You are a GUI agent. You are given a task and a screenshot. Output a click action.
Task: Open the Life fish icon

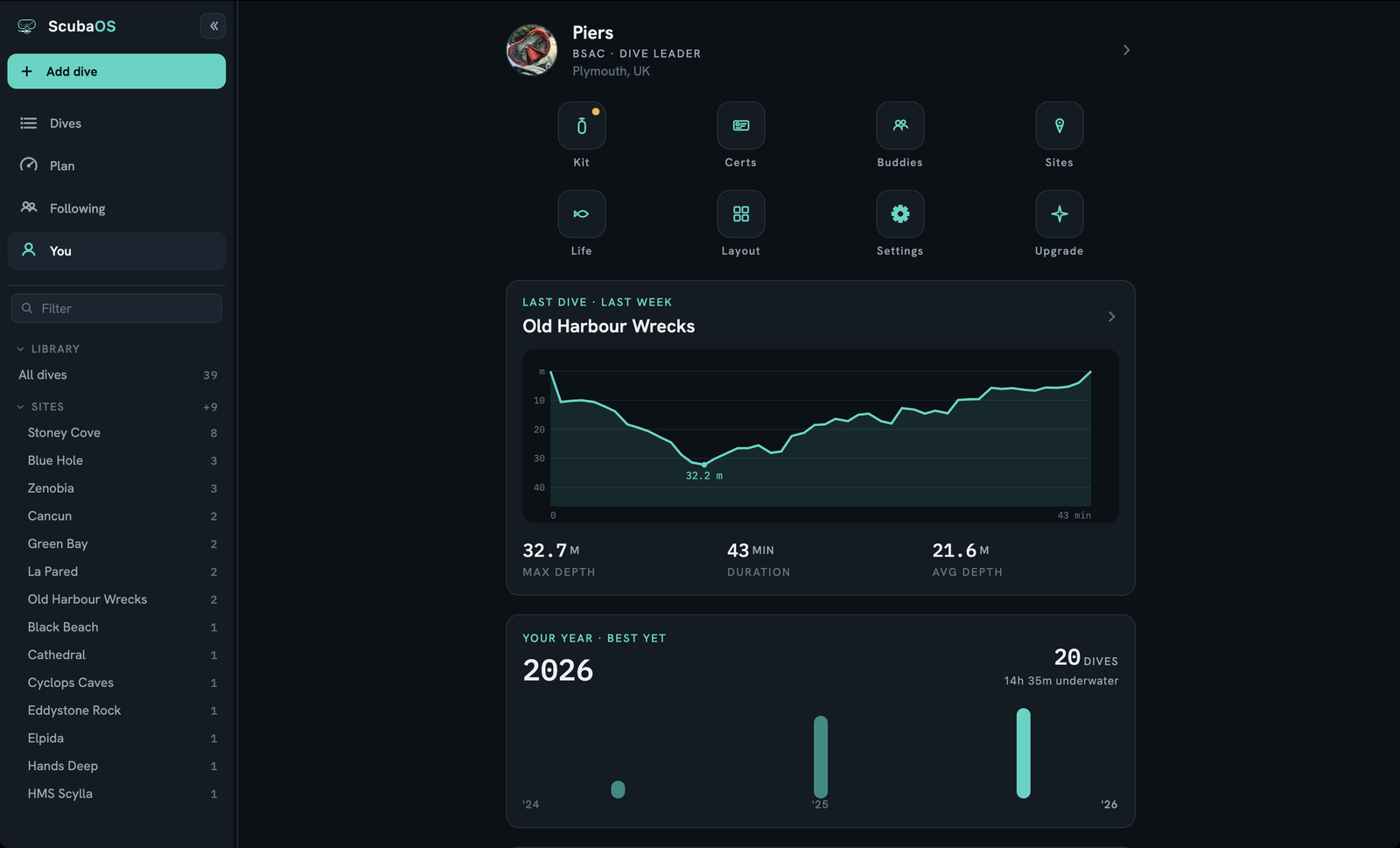(582, 214)
